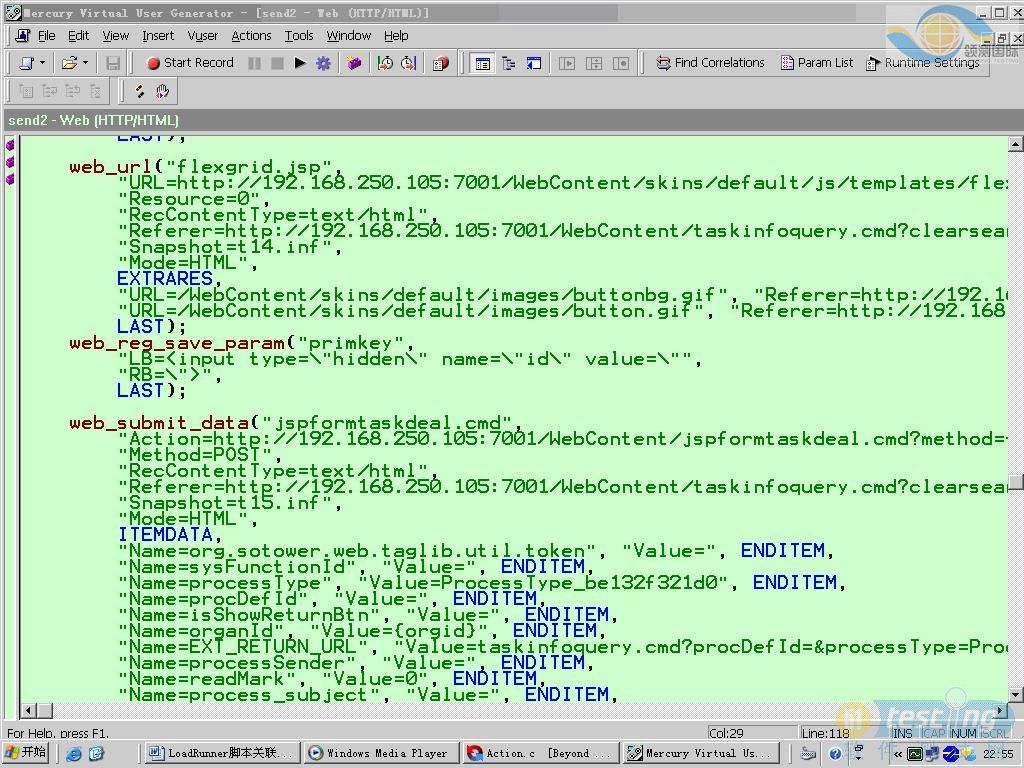Toggle breakpoint marker beside web_url line
The image size is (1024, 768).
tap(10, 163)
